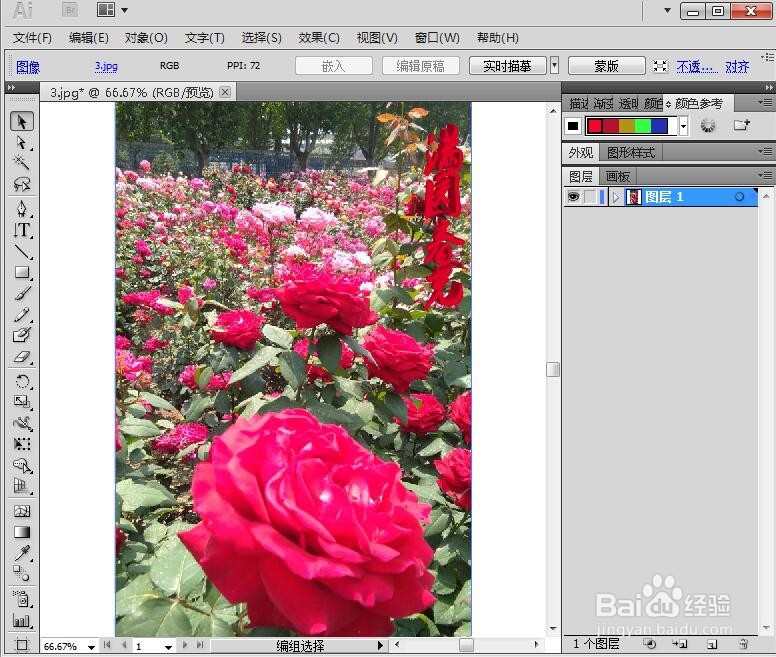Select the Eyedropper tool

pyautogui.click(x=22, y=553)
